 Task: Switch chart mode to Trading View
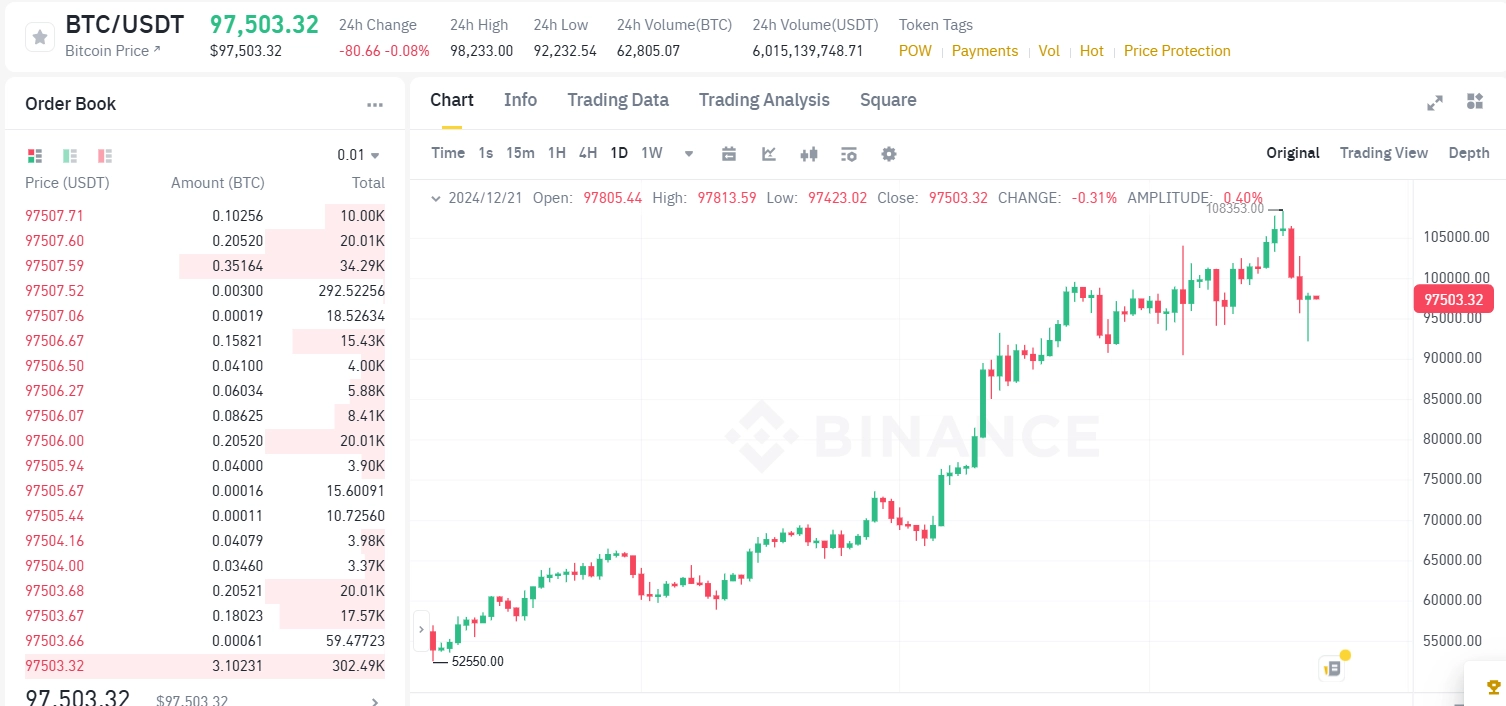pyautogui.click(x=1384, y=153)
